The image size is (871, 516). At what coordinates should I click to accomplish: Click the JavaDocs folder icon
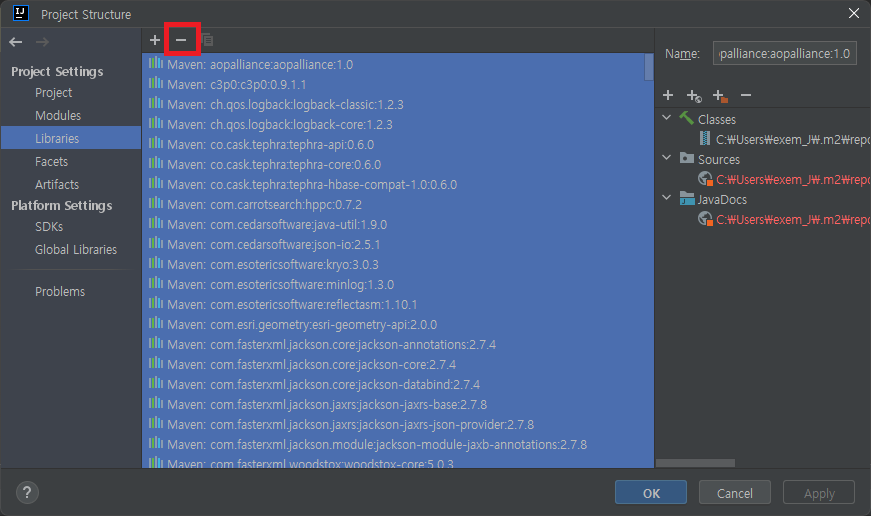687,198
